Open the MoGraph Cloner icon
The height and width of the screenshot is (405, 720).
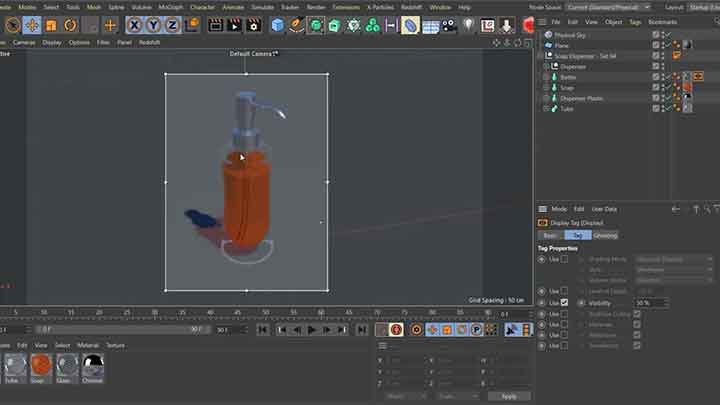[372, 25]
